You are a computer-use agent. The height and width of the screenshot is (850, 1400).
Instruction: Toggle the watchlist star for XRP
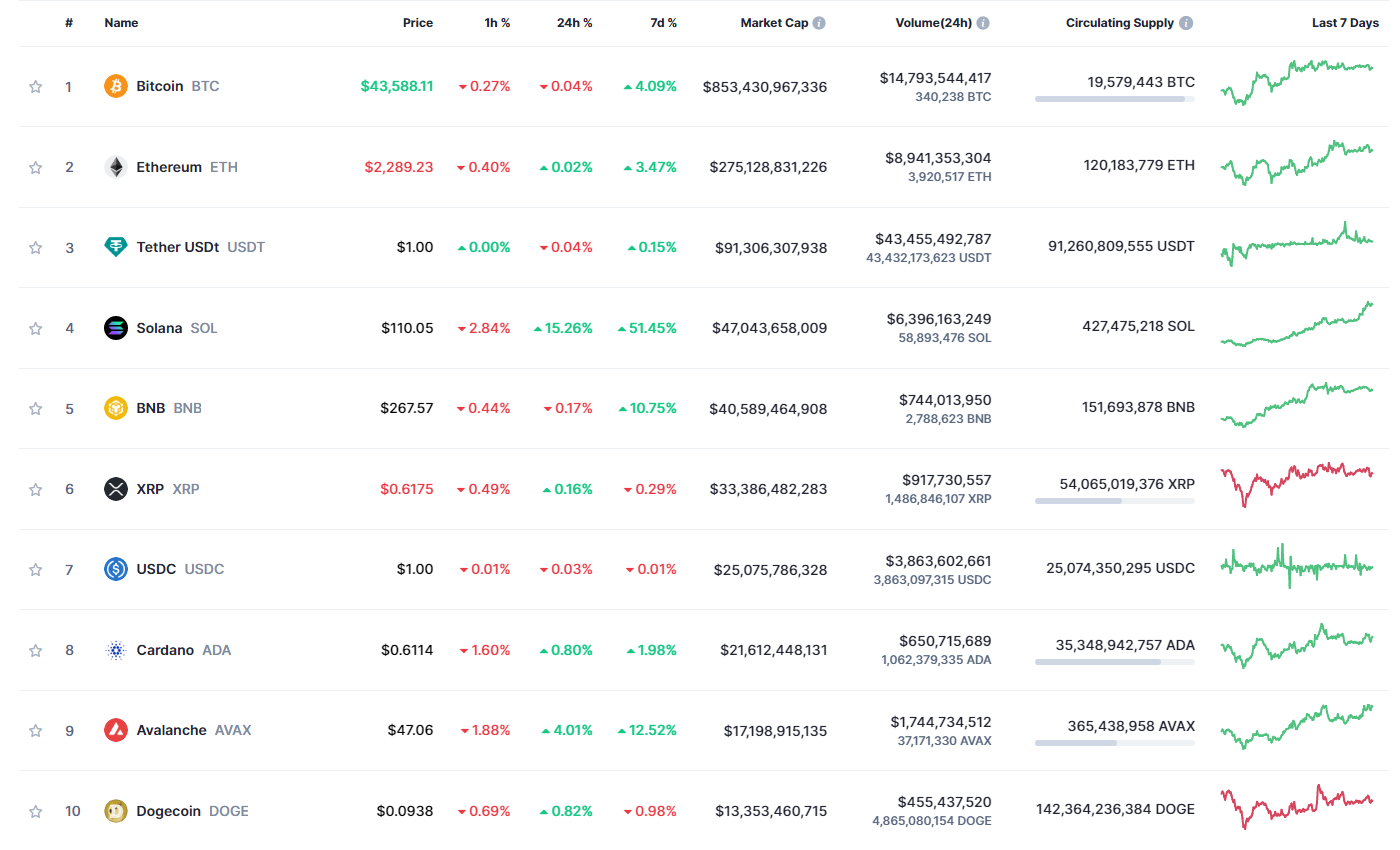point(36,489)
